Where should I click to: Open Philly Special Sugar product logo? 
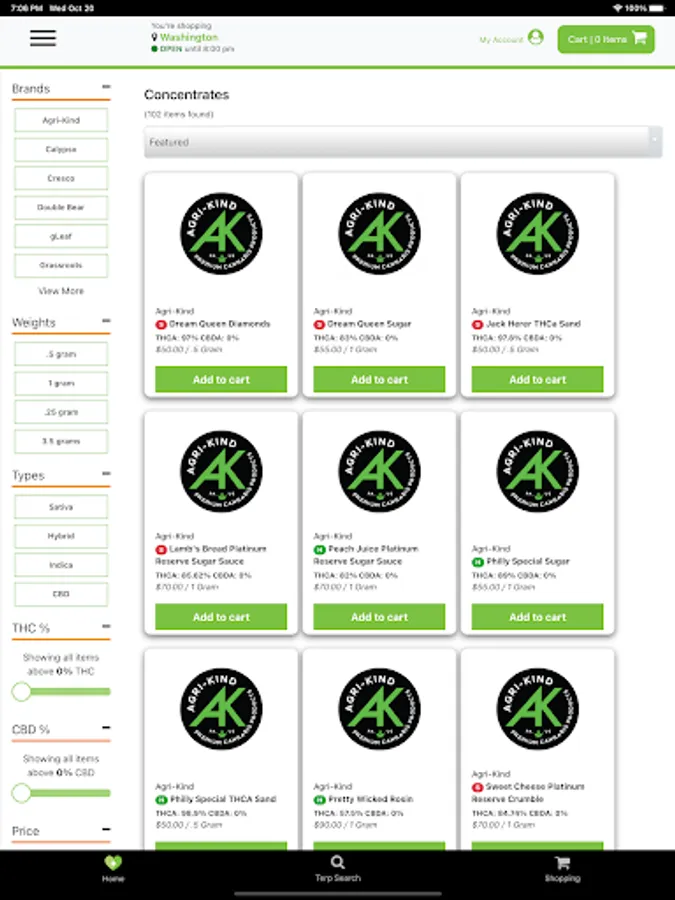538,471
